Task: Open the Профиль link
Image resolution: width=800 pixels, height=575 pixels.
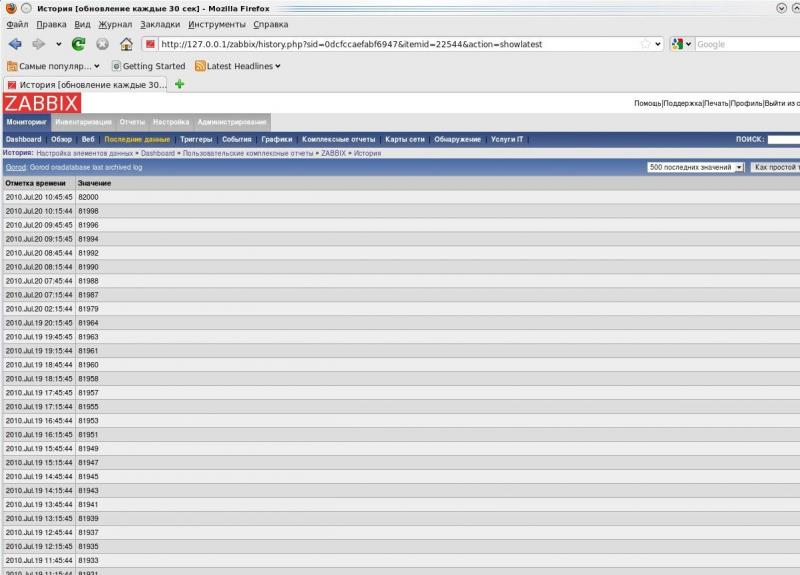Action: [x=746, y=104]
